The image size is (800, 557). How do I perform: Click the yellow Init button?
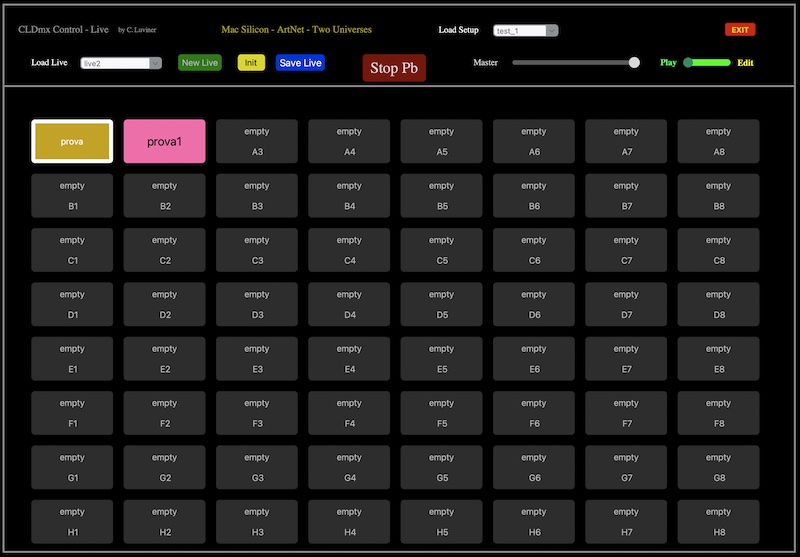point(251,63)
